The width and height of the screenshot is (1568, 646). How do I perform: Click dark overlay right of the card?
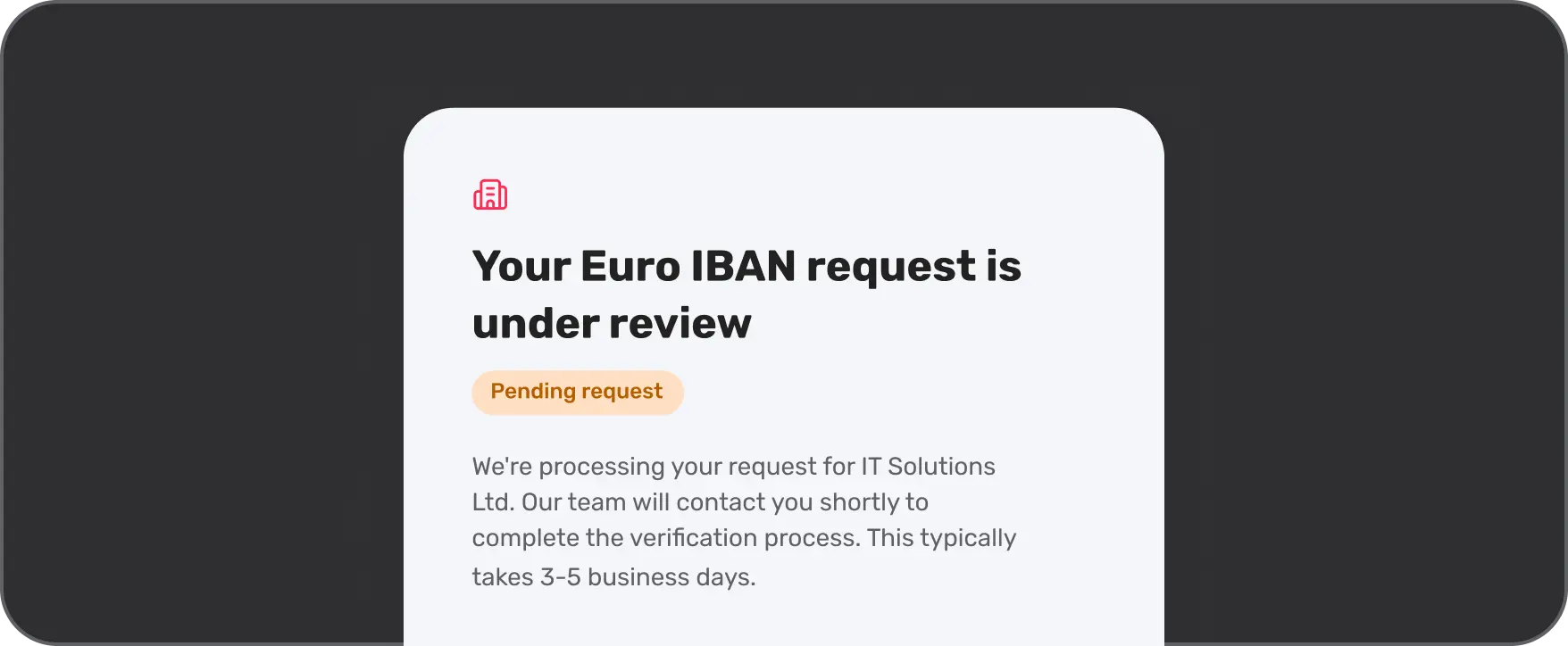(1366, 357)
